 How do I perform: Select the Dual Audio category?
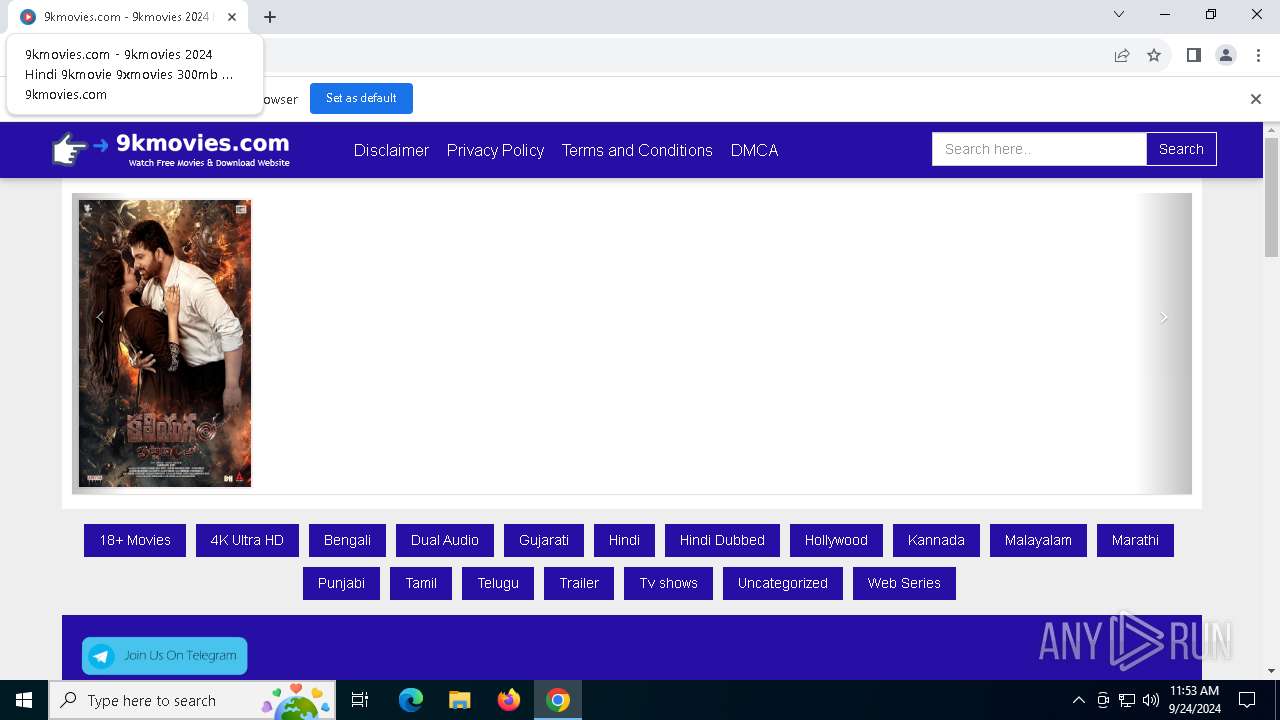point(445,540)
